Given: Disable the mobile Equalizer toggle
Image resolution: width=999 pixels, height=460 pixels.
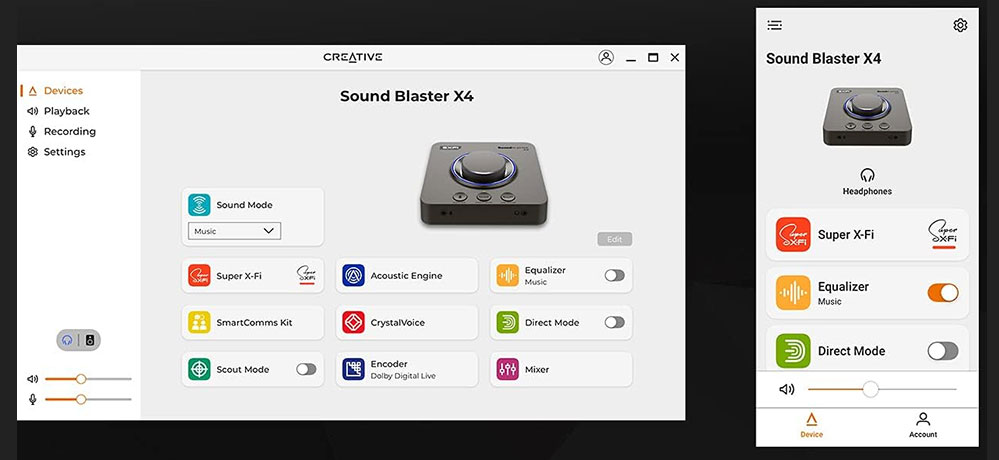Looking at the screenshot, I should coord(942,292).
